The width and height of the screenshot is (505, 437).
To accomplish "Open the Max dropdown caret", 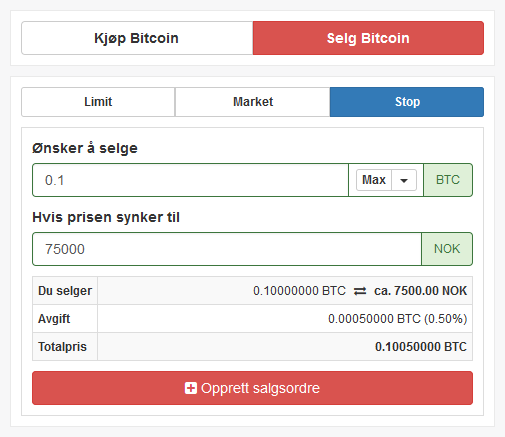I will [x=404, y=180].
